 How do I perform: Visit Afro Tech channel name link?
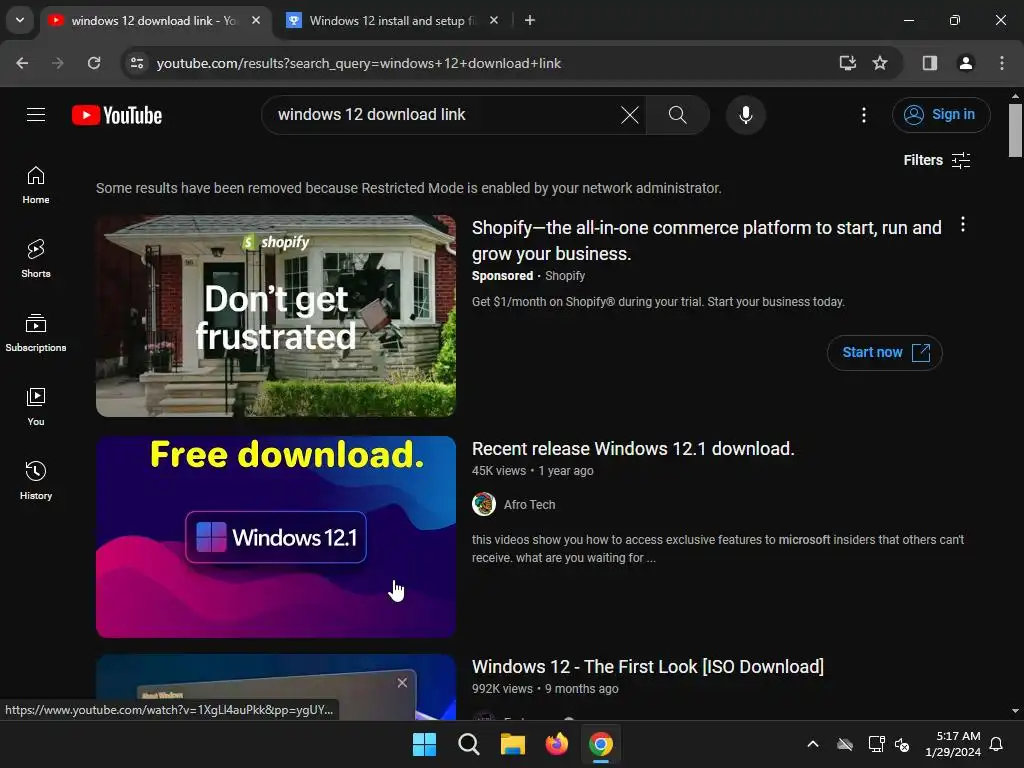529,505
